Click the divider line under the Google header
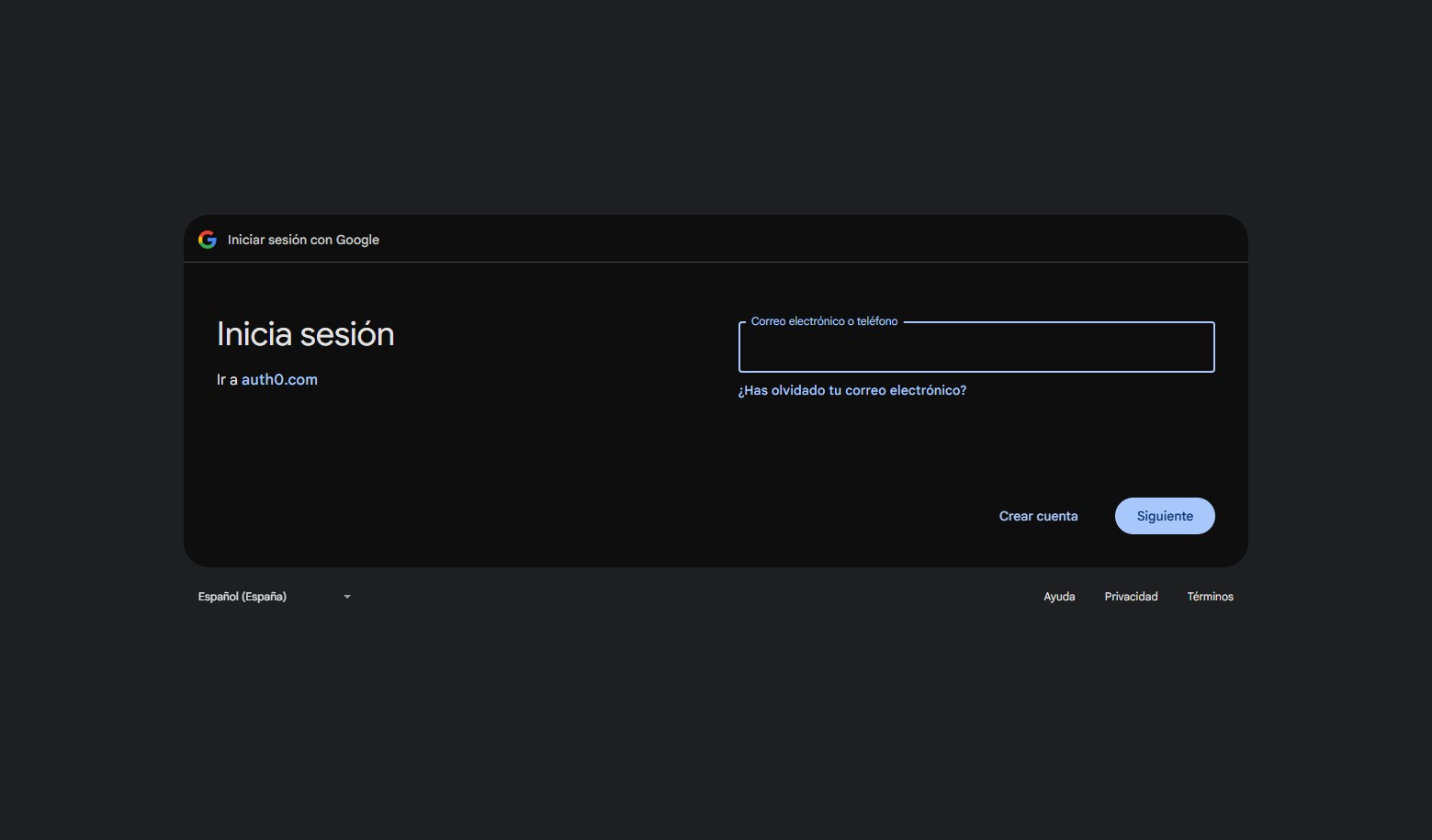This screenshot has width=1432, height=840. click(x=716, y=262)
